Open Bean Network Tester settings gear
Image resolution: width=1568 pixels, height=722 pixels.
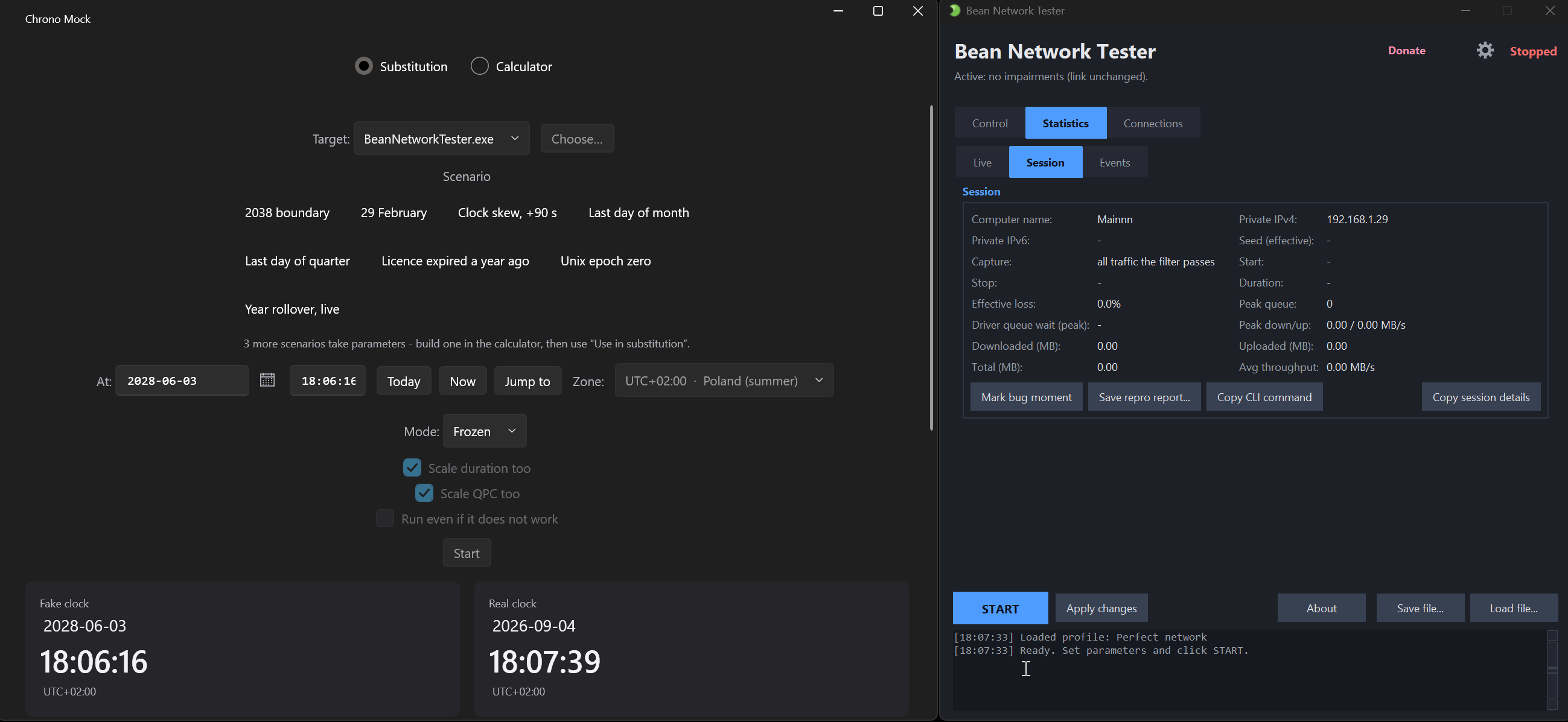click(x=1485, y=51)
